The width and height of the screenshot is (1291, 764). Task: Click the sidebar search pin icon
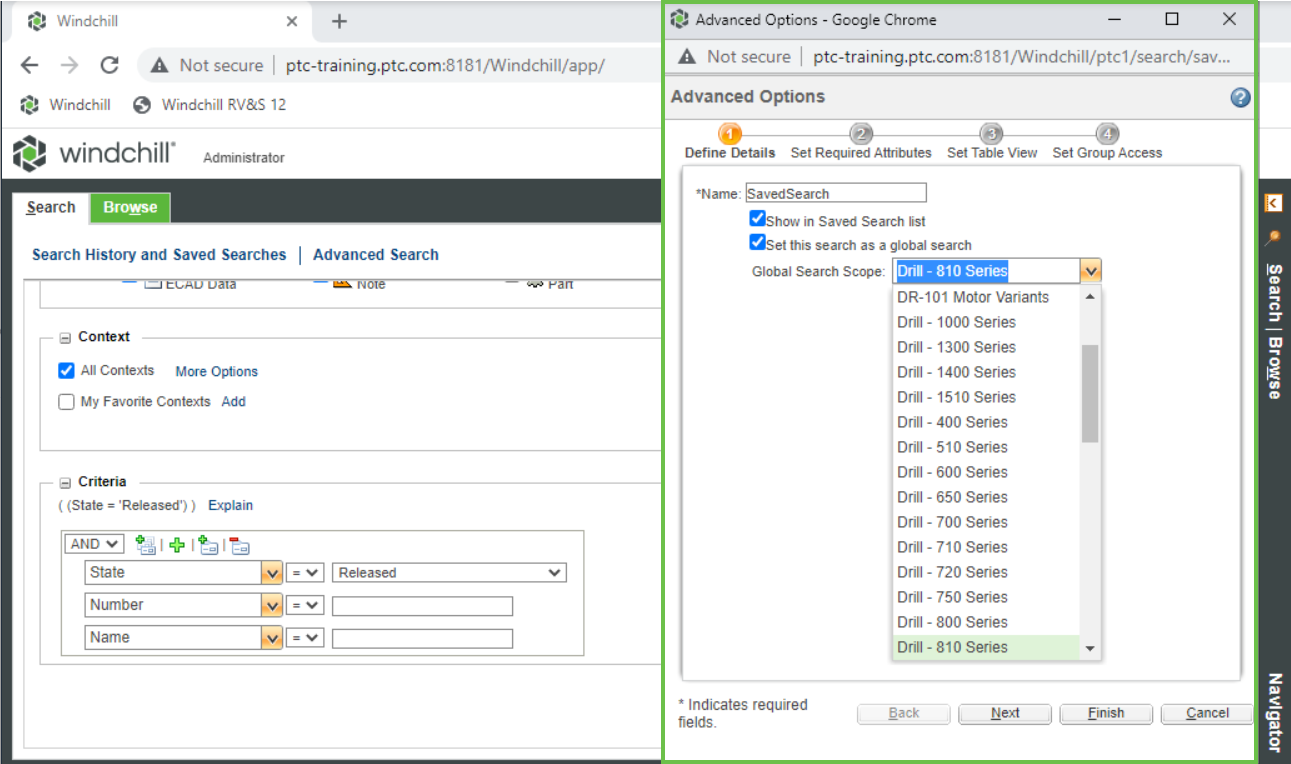tap(1273, 238)
